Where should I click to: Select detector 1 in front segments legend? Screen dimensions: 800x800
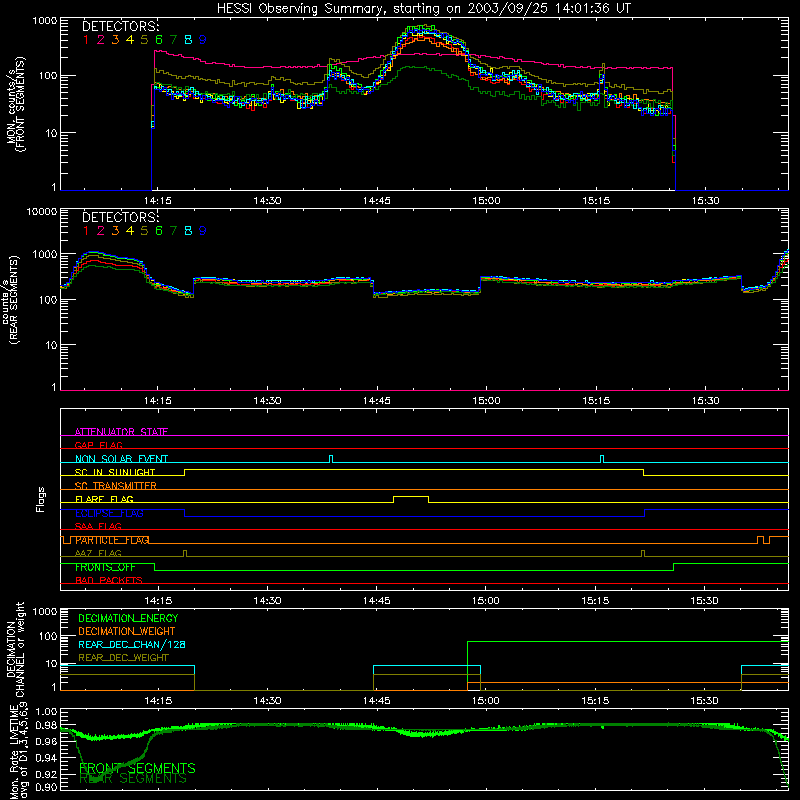click(86, 40)
